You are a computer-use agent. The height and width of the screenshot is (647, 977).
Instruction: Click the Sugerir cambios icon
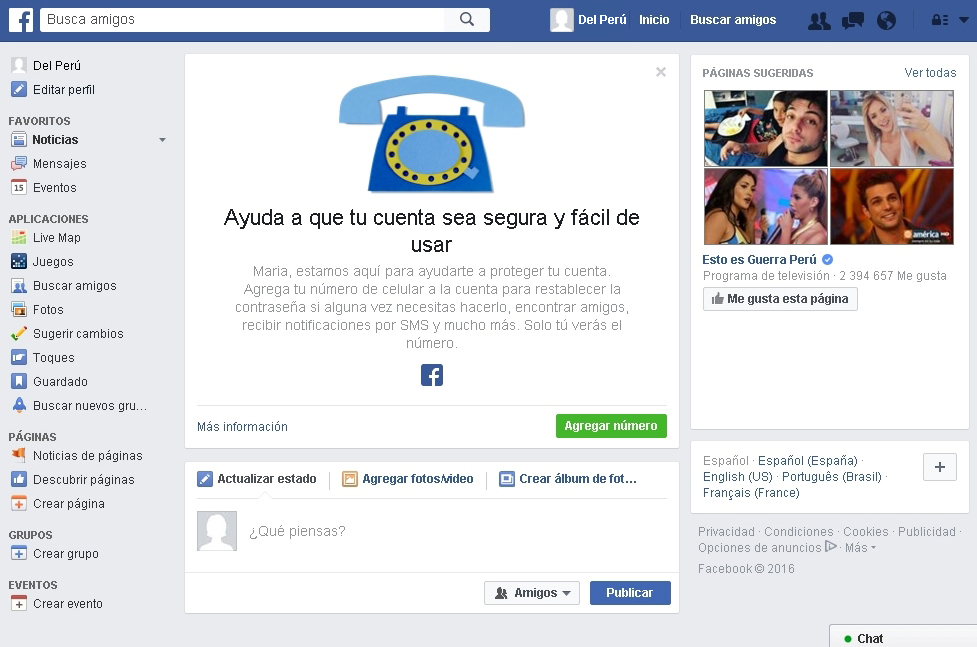(x=19, y=333)
